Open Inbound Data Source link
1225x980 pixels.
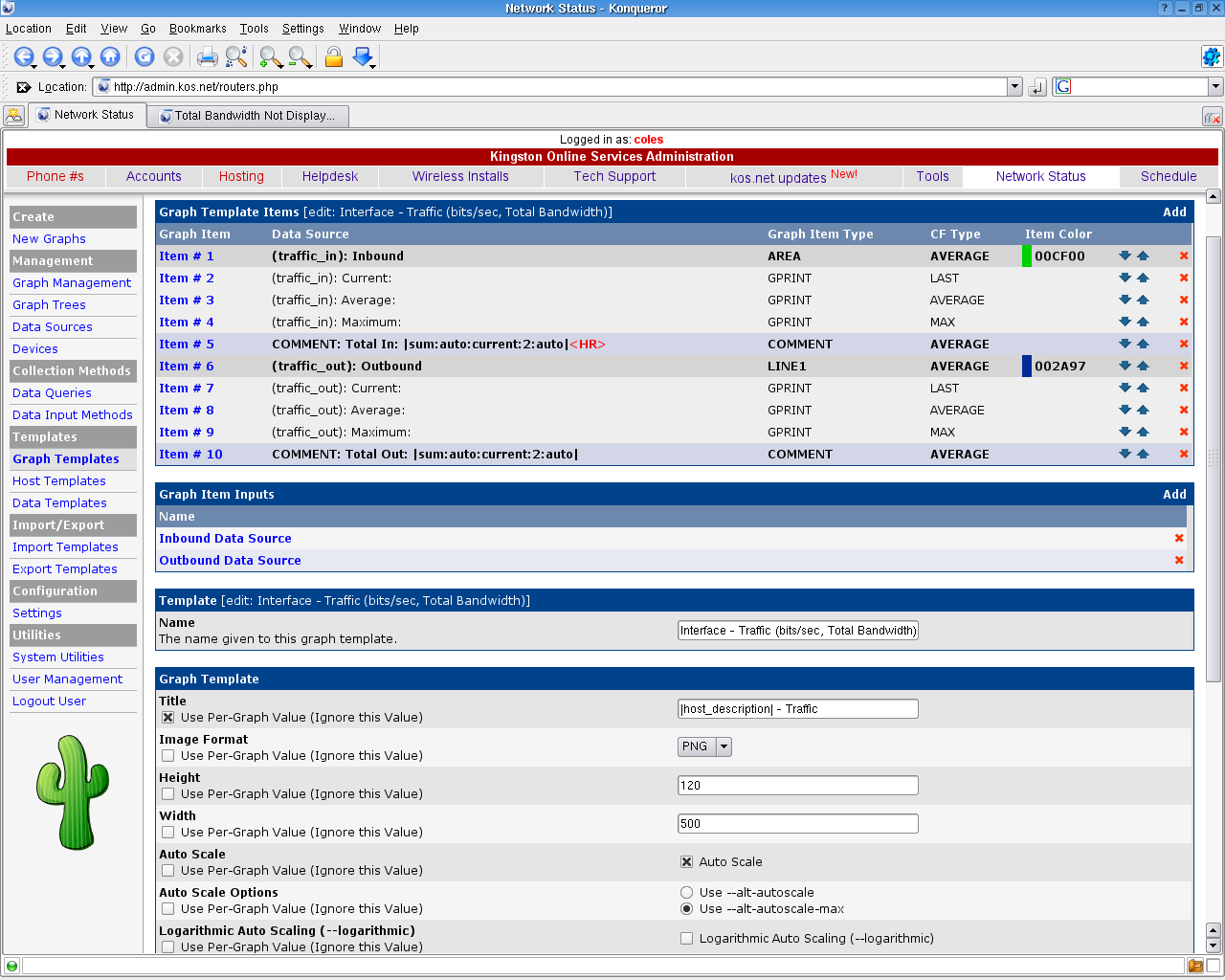pyautogui.click(x=225, y=538)
